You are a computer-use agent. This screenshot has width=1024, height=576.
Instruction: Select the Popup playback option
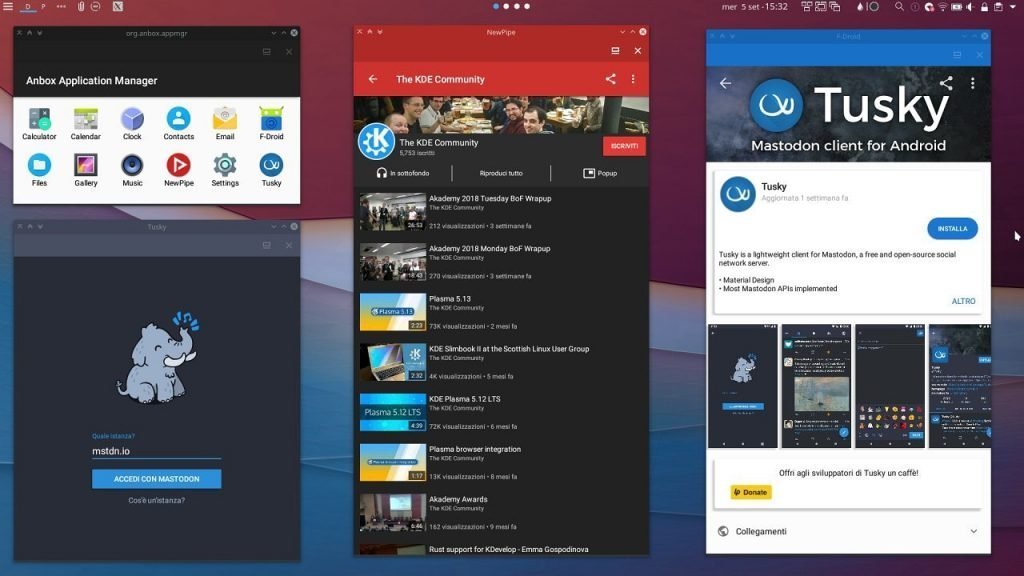(600, 173)
